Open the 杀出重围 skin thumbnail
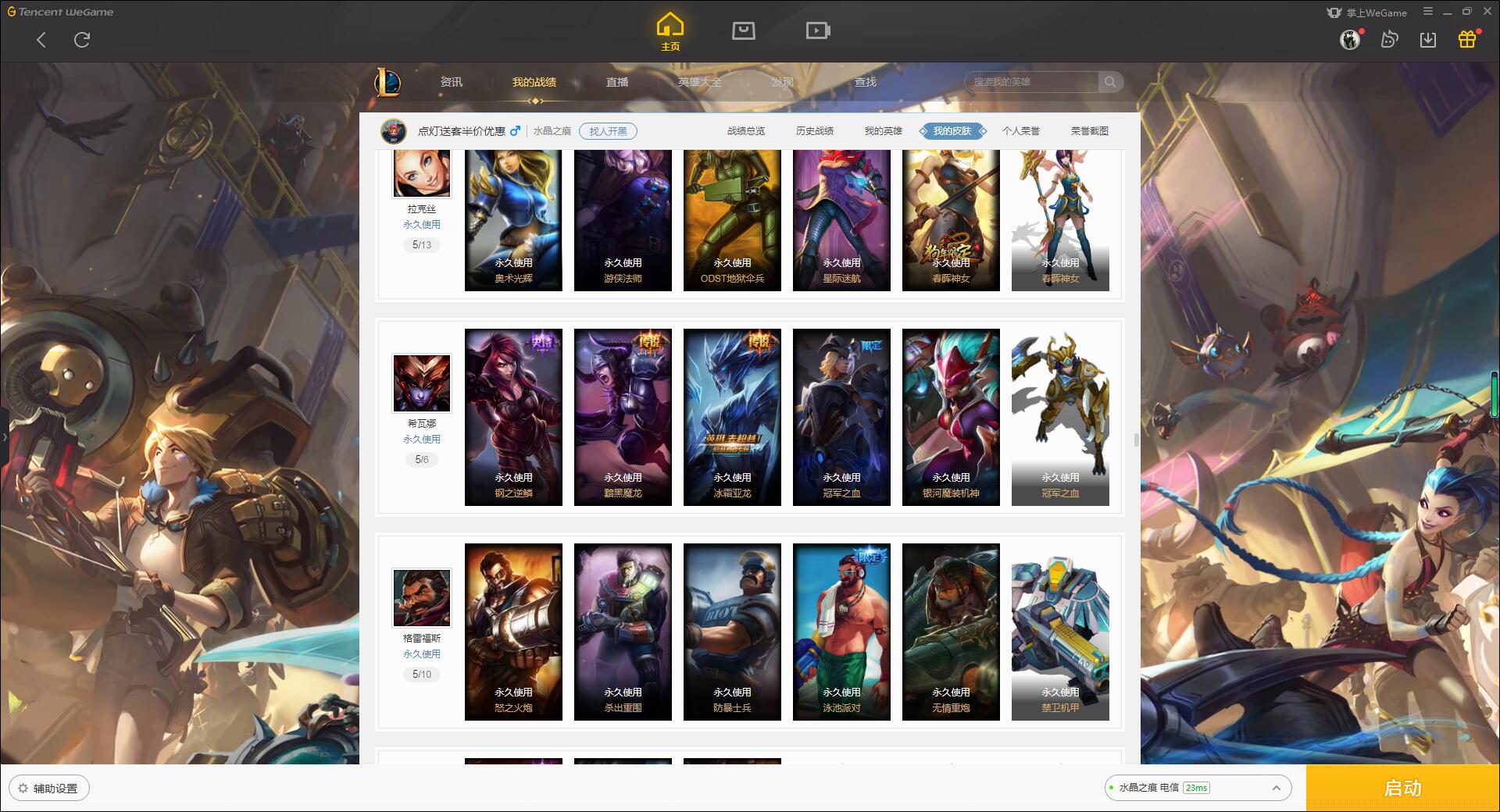Image resolution: width=1500 pixels, height=812 pixels. (x=623, y=632)
